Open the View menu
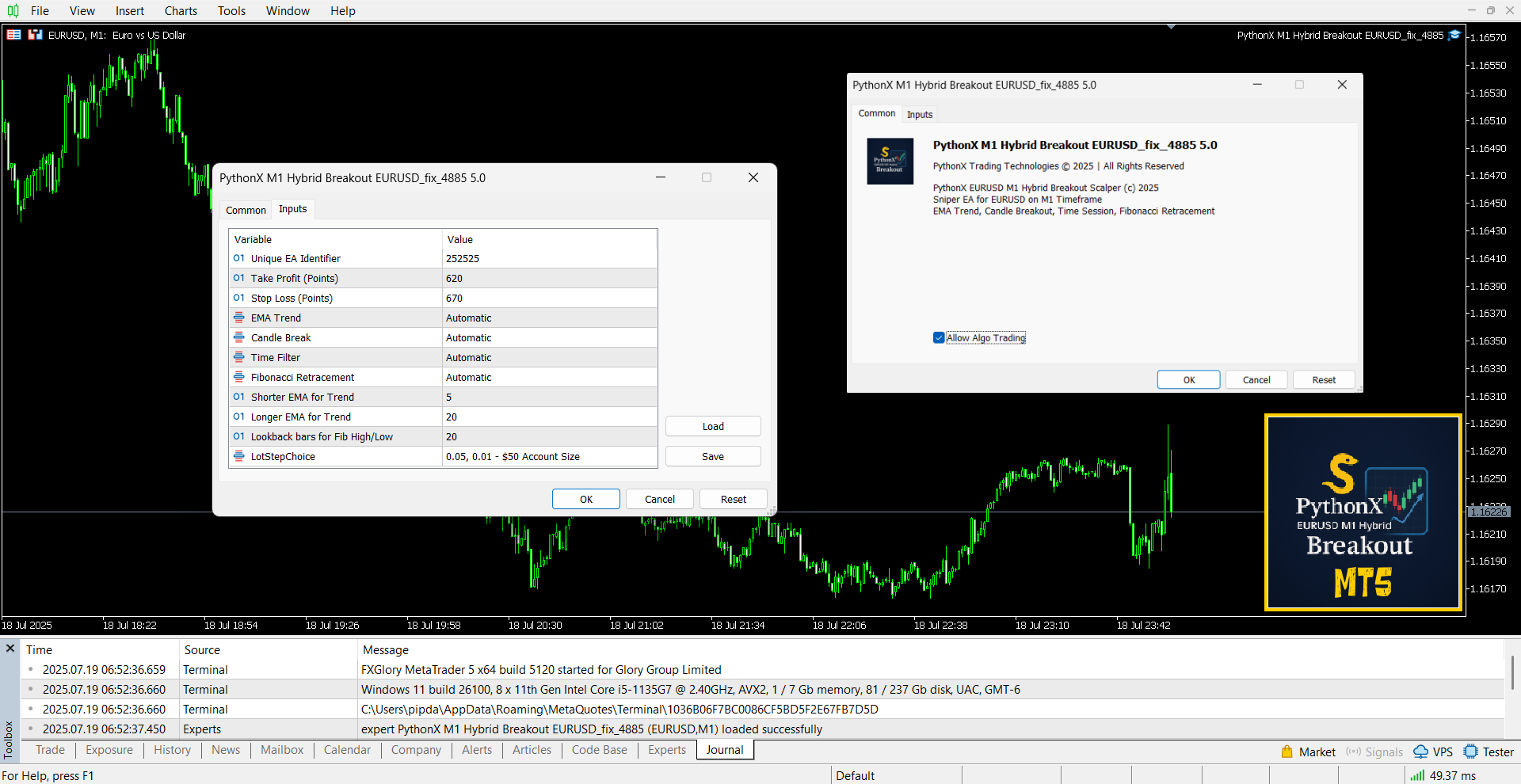The image size is (1521, 784). [82, 11]
